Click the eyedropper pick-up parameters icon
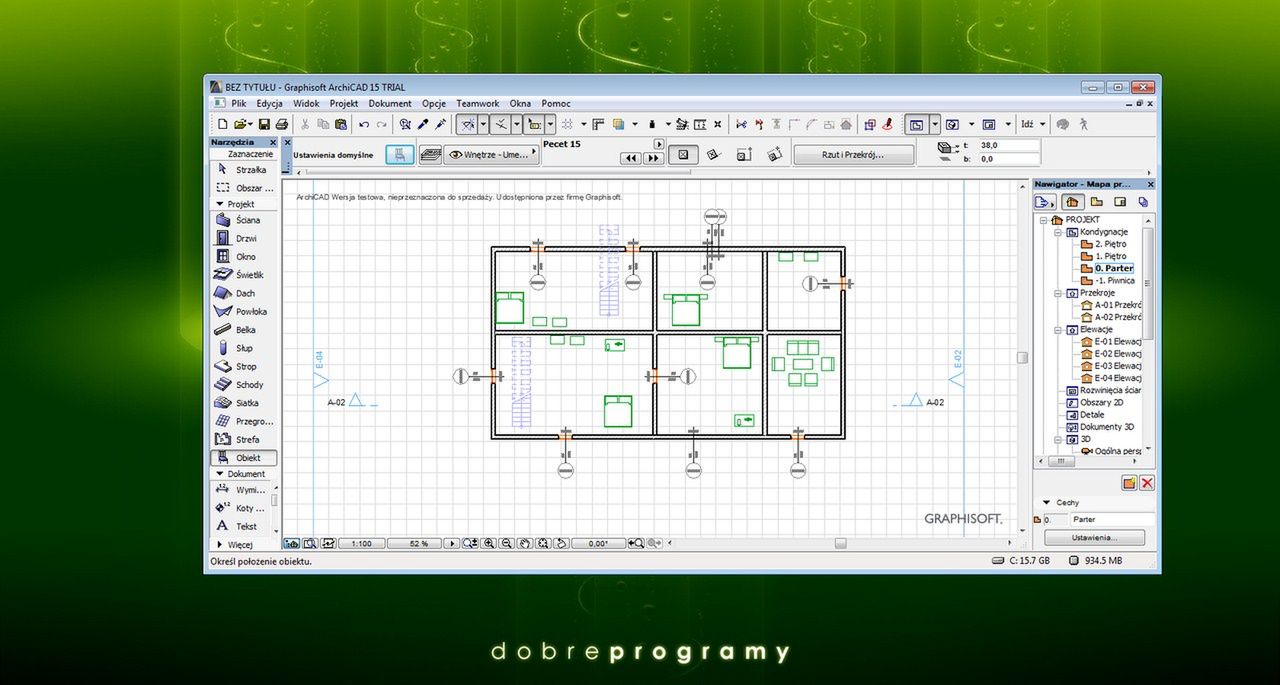Viewport: 1280px width, 685px height. click(423, 124)
